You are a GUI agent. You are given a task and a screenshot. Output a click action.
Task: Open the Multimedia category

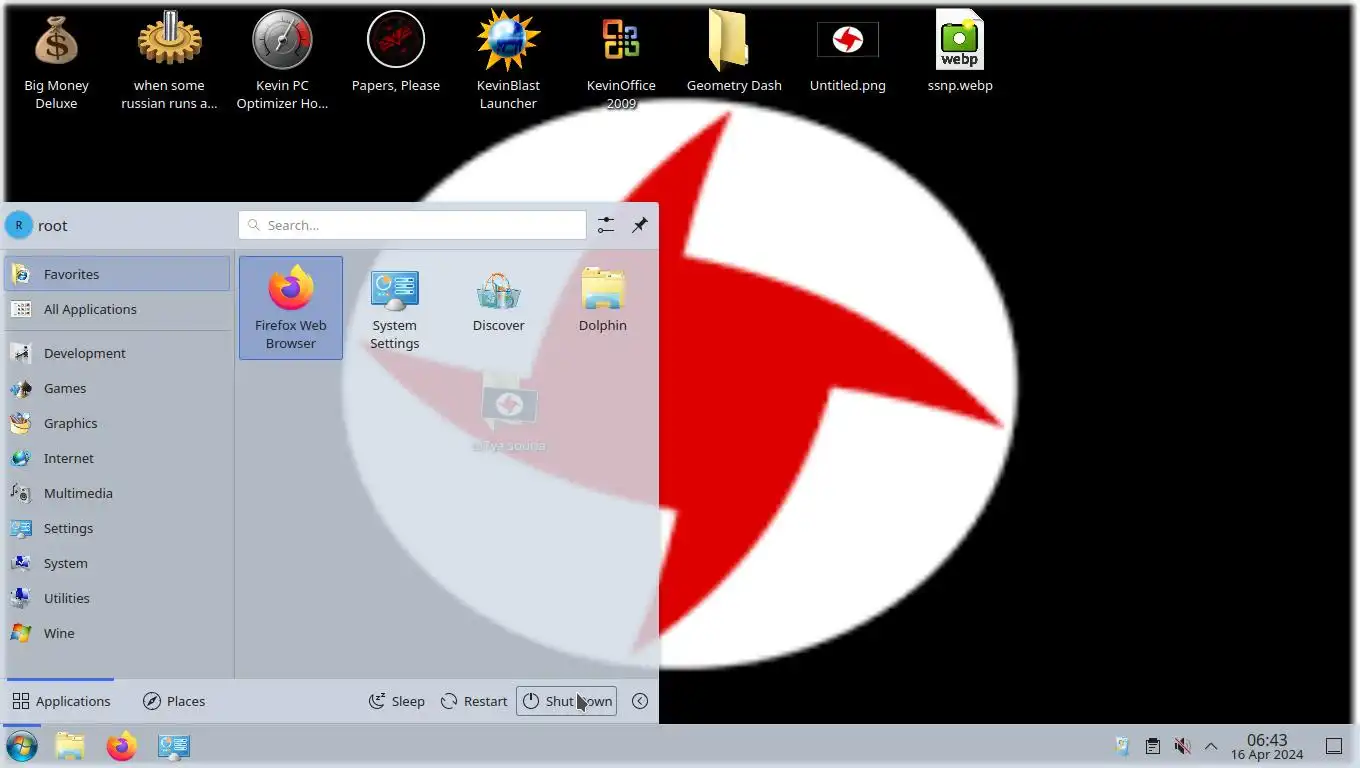tap(118, 493)
